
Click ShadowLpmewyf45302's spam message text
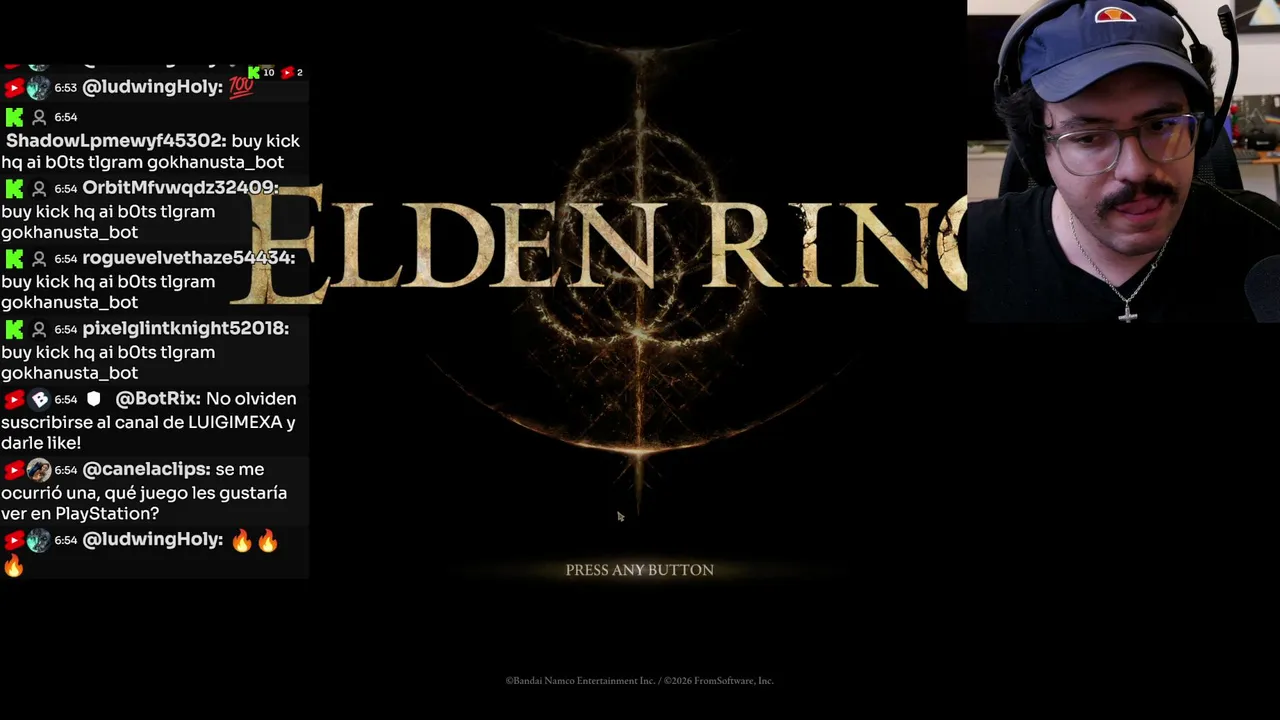click(150, 151)
